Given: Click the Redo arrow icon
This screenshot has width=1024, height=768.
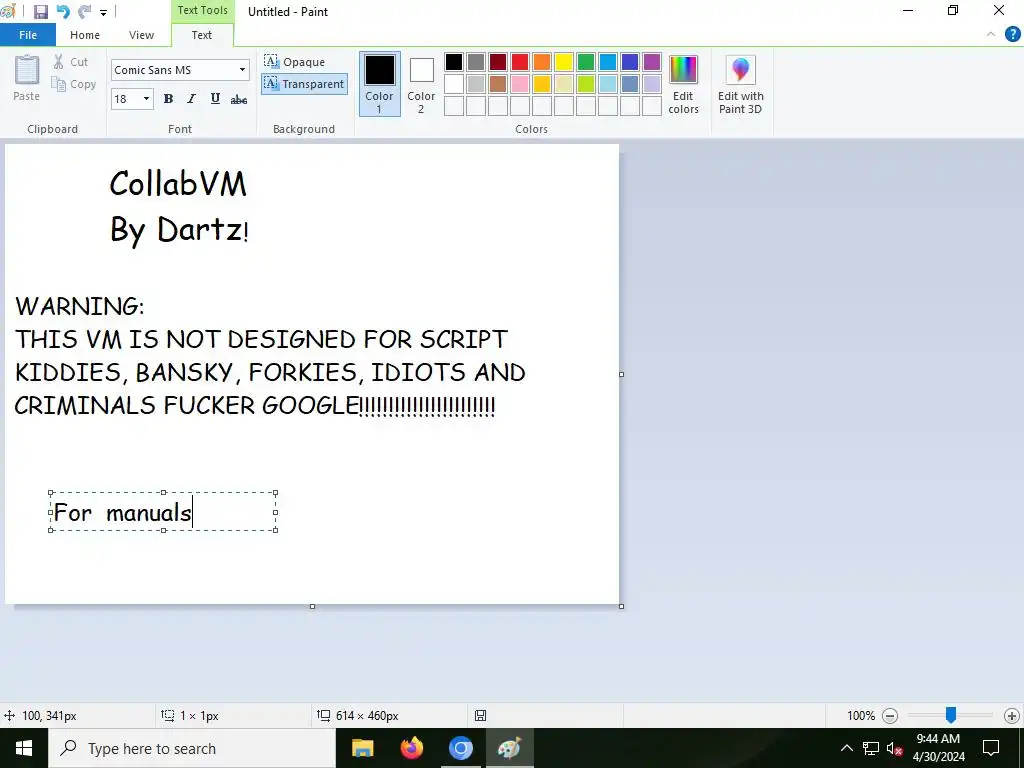Looking at the screenshot, I should pos(84,12).
